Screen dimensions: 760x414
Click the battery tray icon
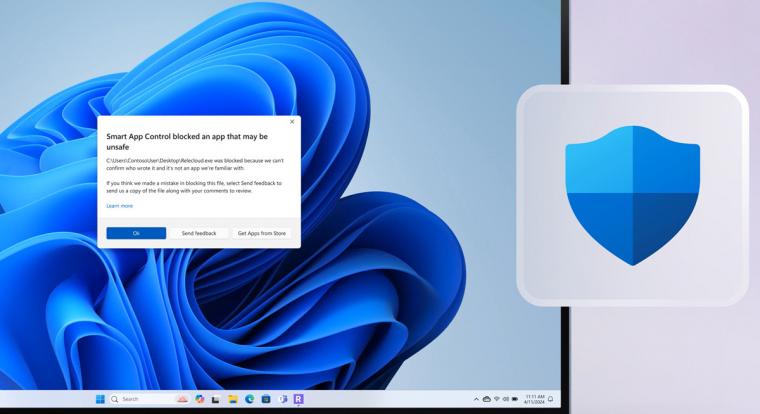click(515, 399)
